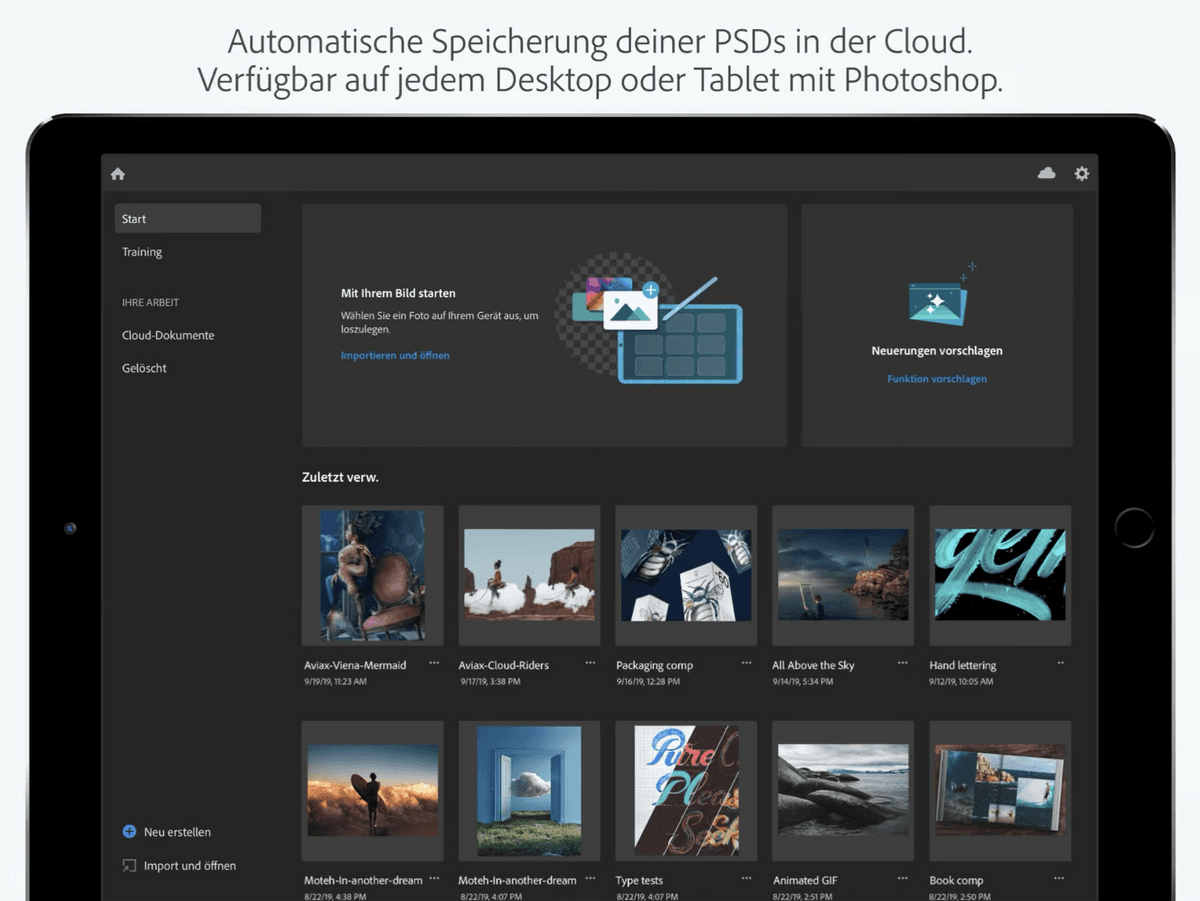Click the 'Animated GIF' file name
This screenshot has height=901, width=1200.
[805, 881]
